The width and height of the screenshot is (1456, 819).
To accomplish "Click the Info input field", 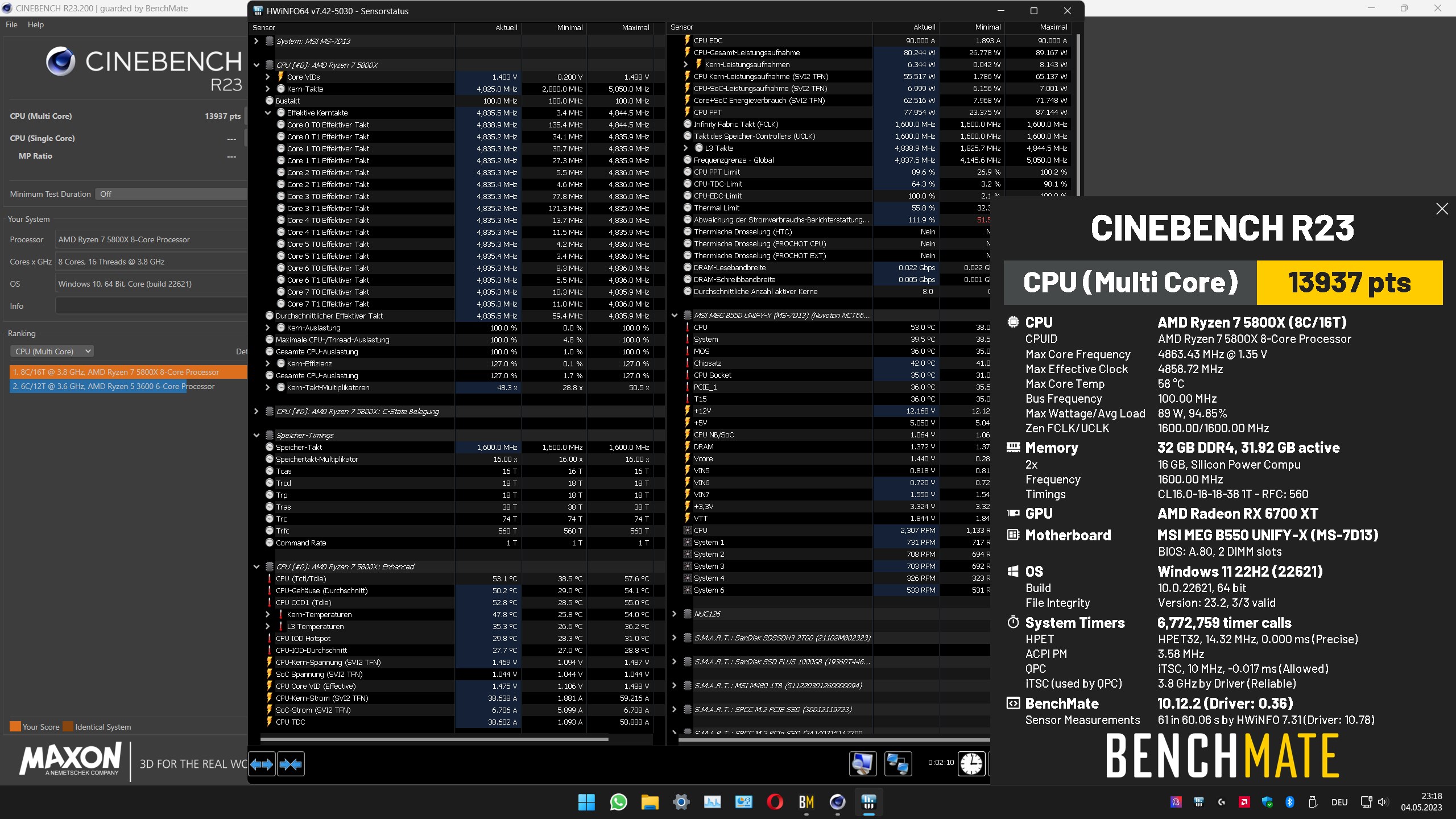I will tap(151, 306).
